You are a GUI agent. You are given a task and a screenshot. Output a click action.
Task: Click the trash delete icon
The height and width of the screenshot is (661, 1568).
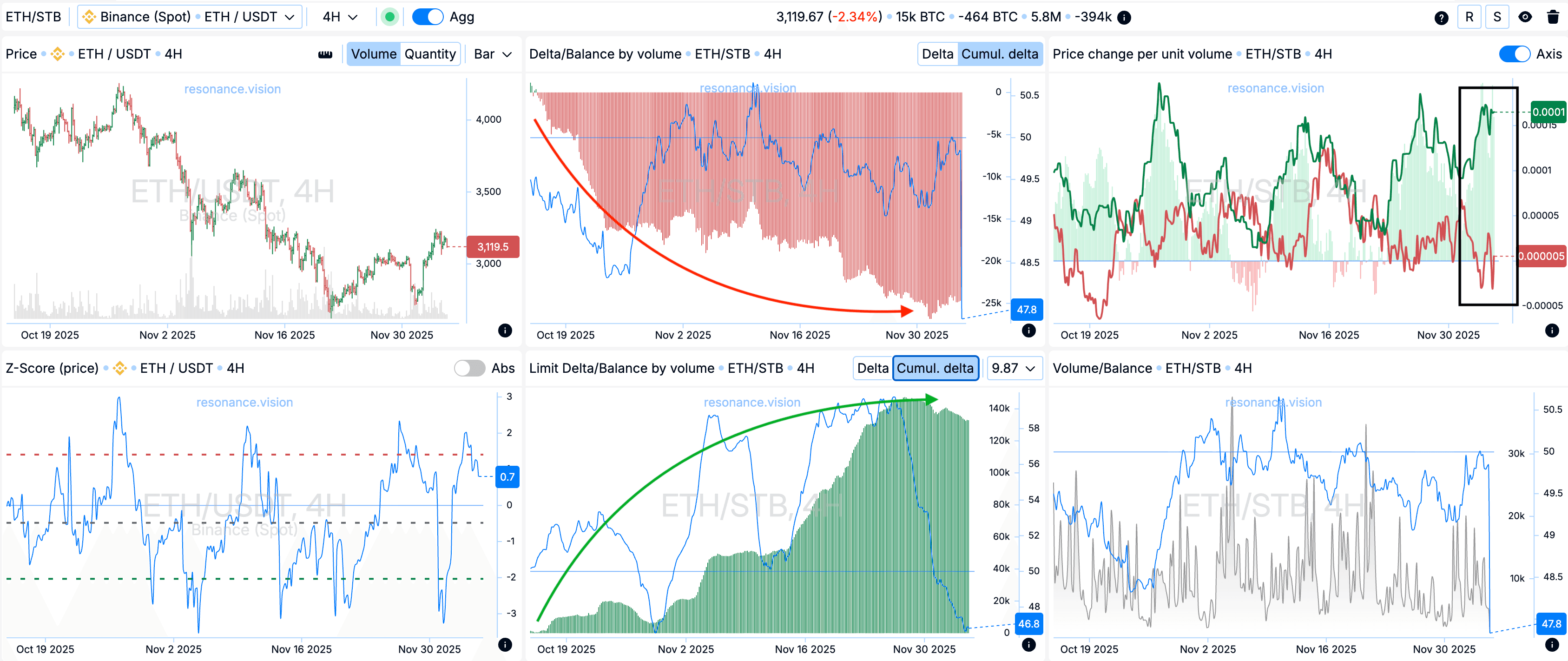click(x=1553, y=17)
